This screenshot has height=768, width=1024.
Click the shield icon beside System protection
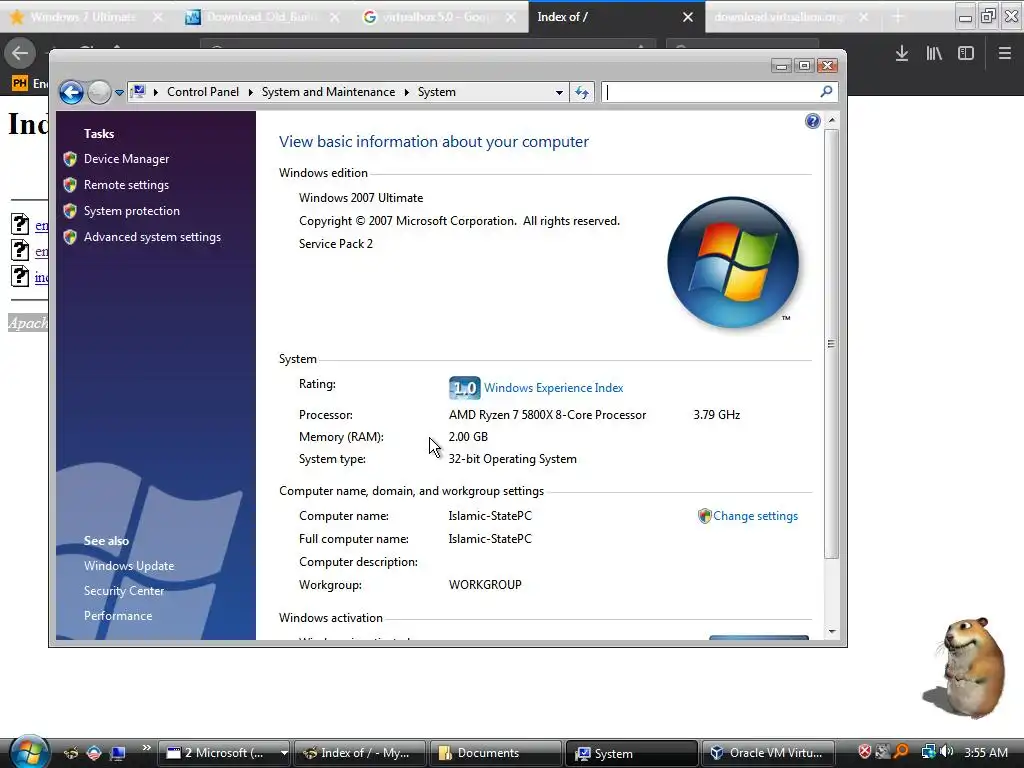coord(70,211)
